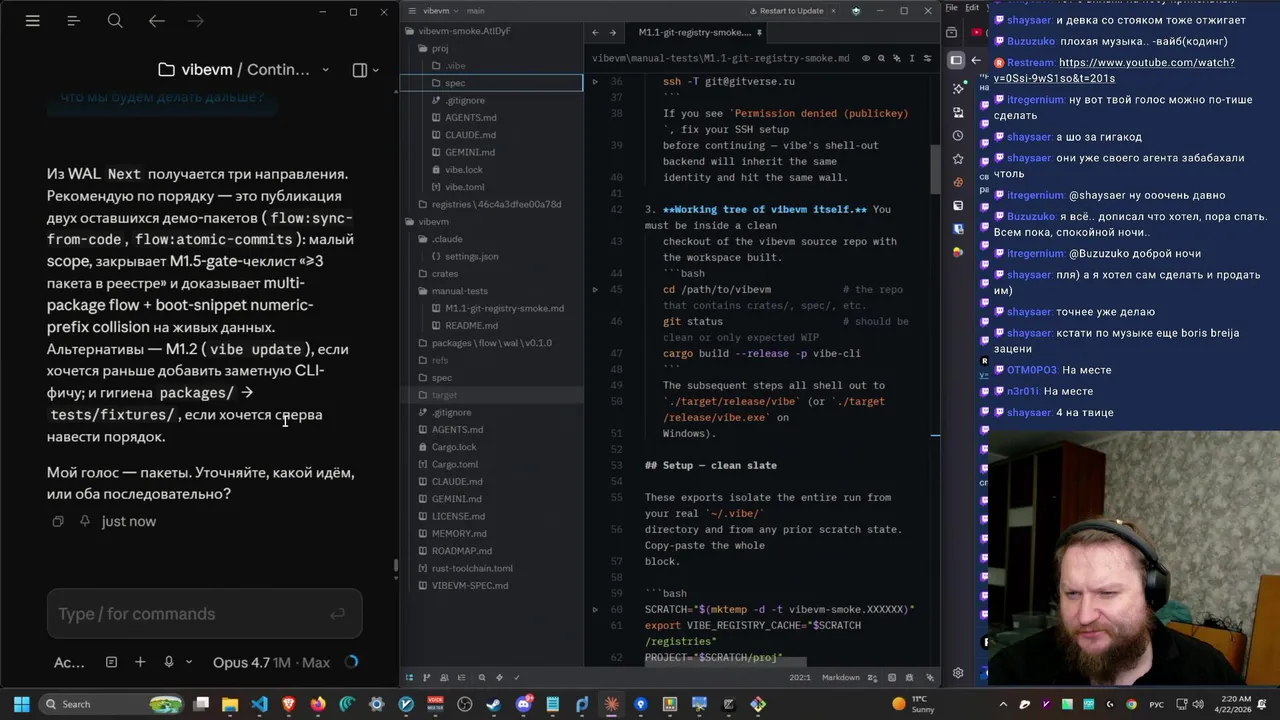Viewport: 1280px width, 720px height.
Task: Open editor settings sliders icon in breadcrumb bar
Action: (928, 58)
